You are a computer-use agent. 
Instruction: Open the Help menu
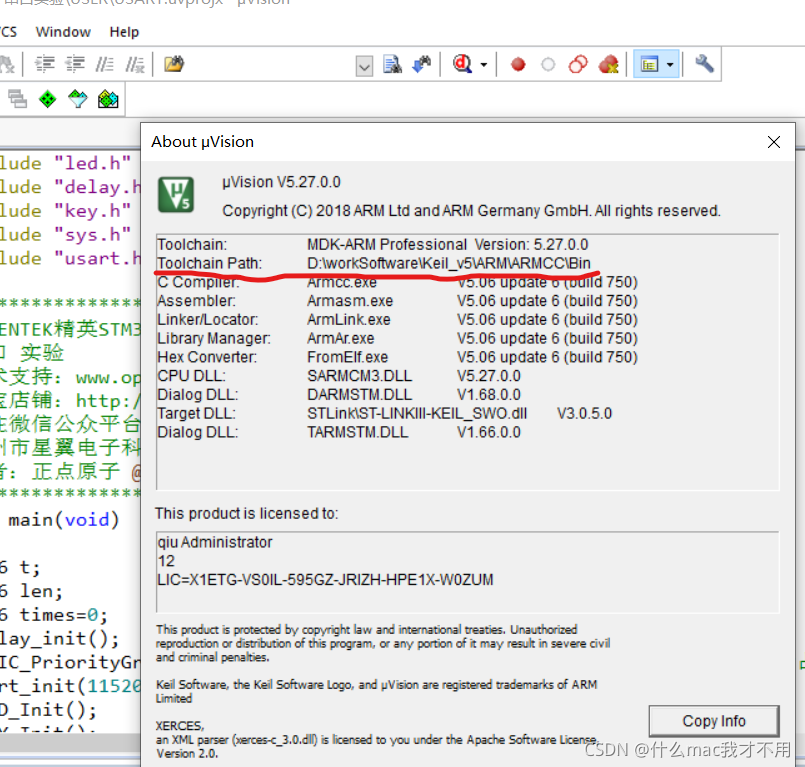(x=124, y=32)
